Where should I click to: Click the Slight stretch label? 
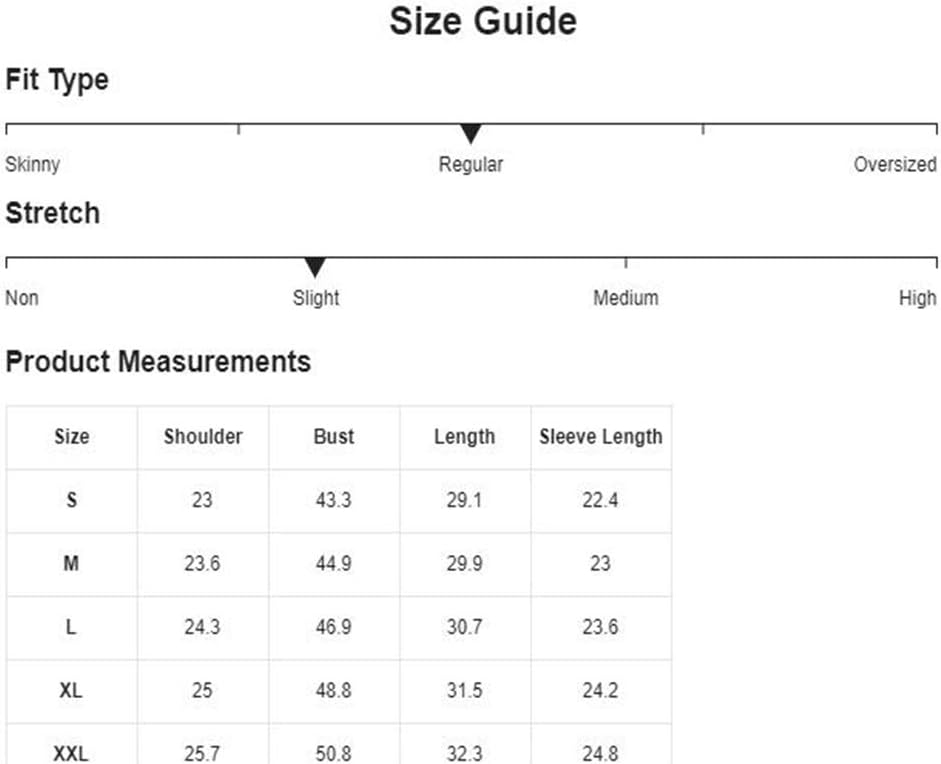(x=316, y=298)
